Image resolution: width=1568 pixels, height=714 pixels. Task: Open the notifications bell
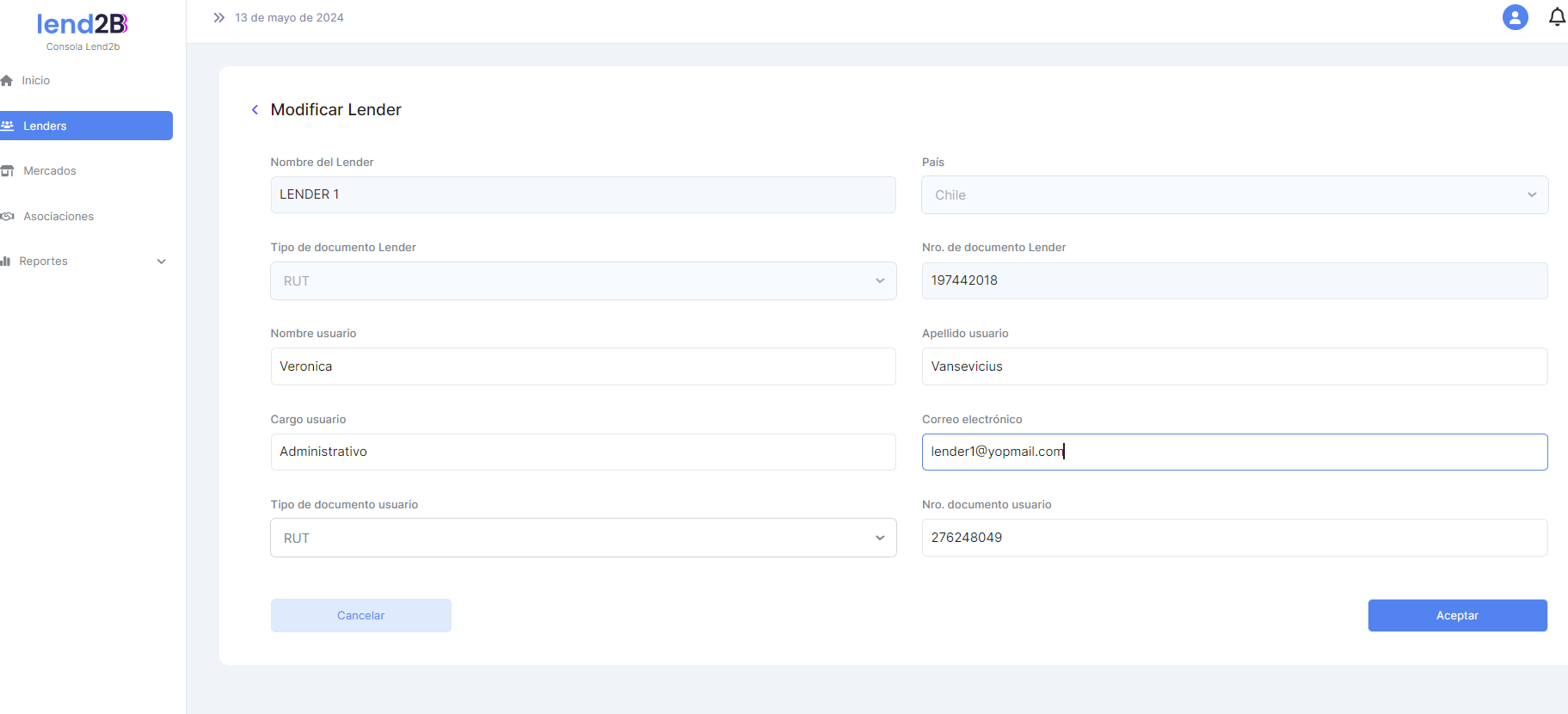(x=1557, y=17)
